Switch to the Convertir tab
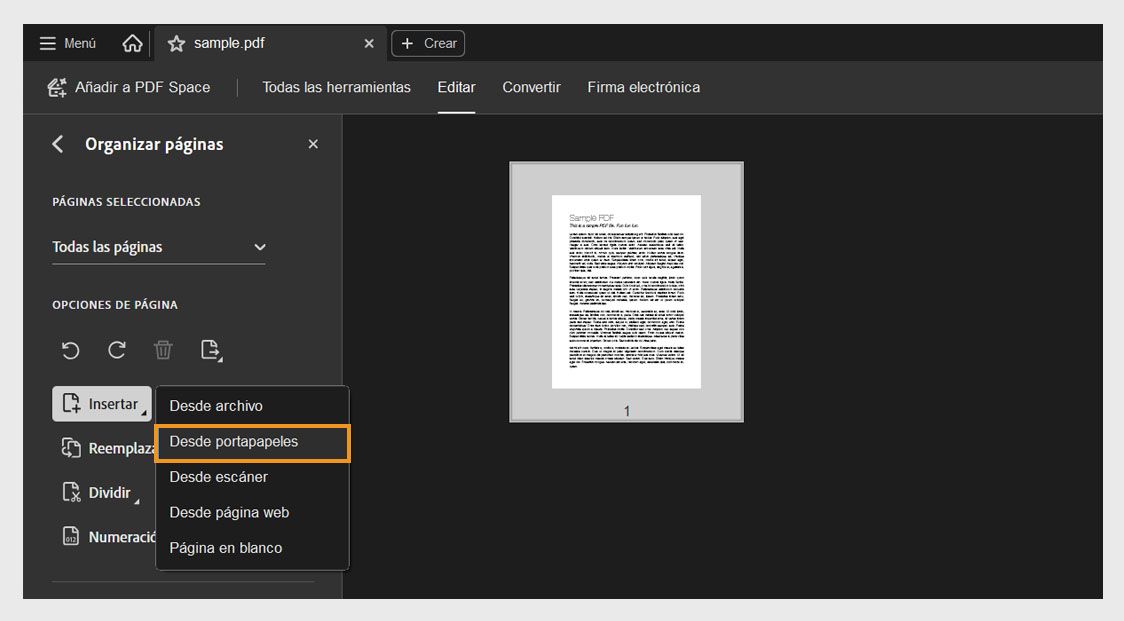The width and height of the screenshot is (1124, 621). click(531, 87)
